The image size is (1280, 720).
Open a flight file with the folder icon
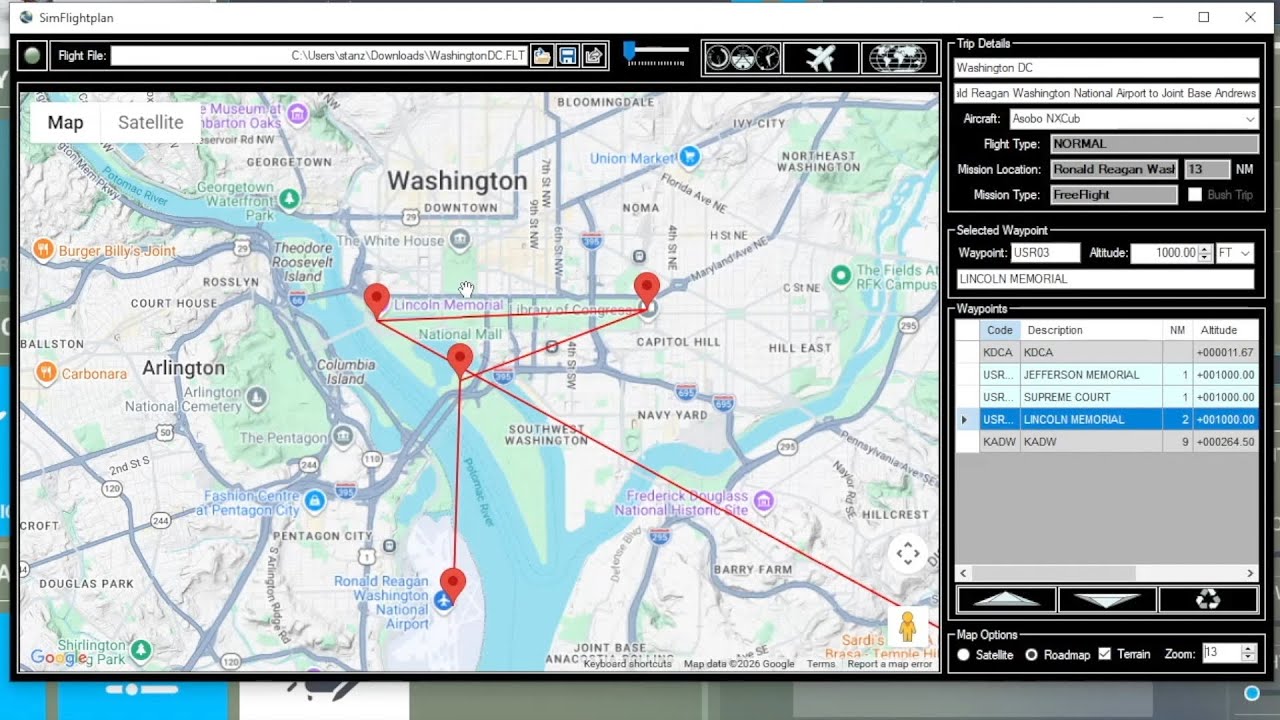point(541,56)
